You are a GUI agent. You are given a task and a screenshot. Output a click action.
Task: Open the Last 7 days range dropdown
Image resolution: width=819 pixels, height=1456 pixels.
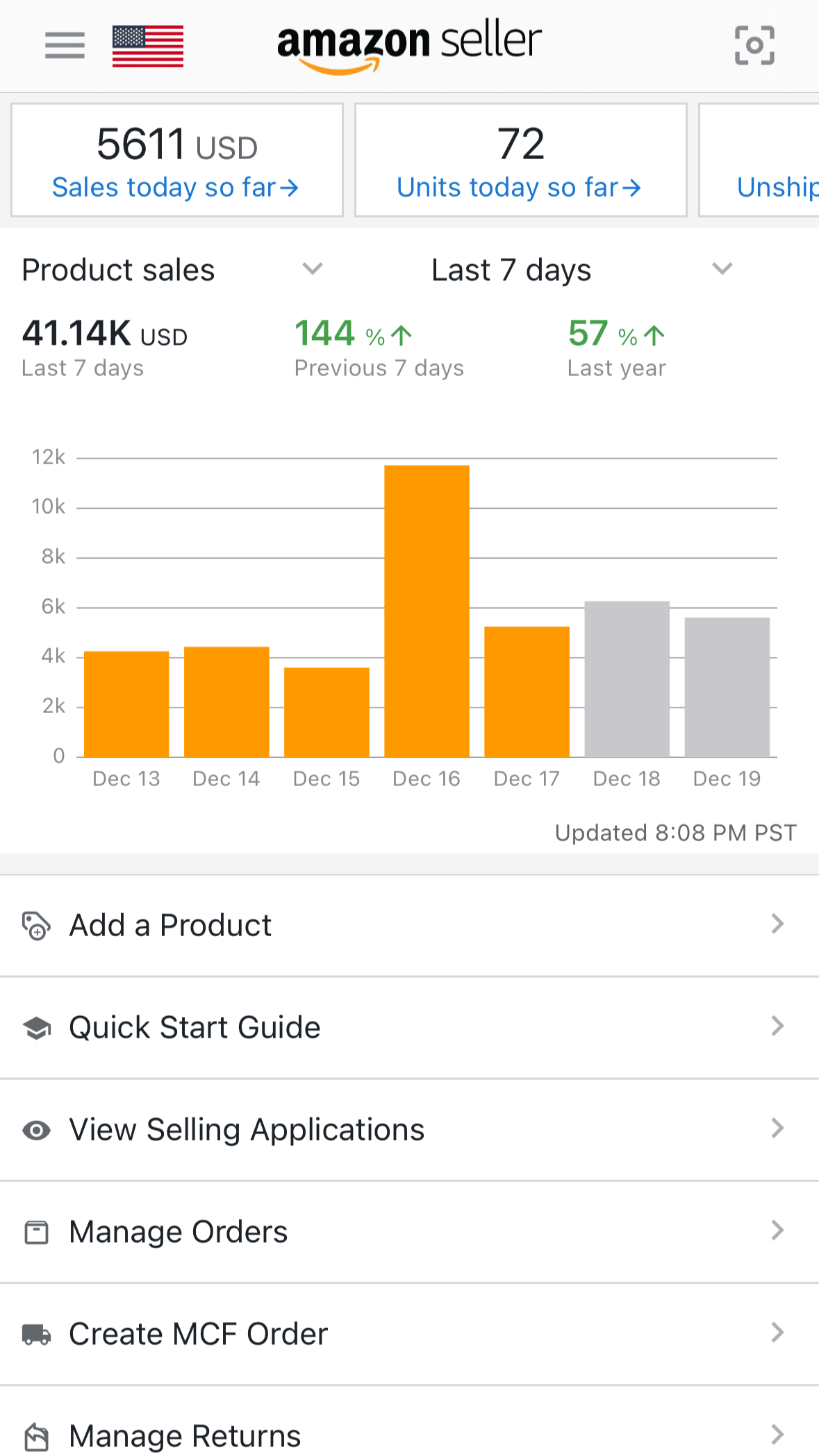click(x=722, y=269)
